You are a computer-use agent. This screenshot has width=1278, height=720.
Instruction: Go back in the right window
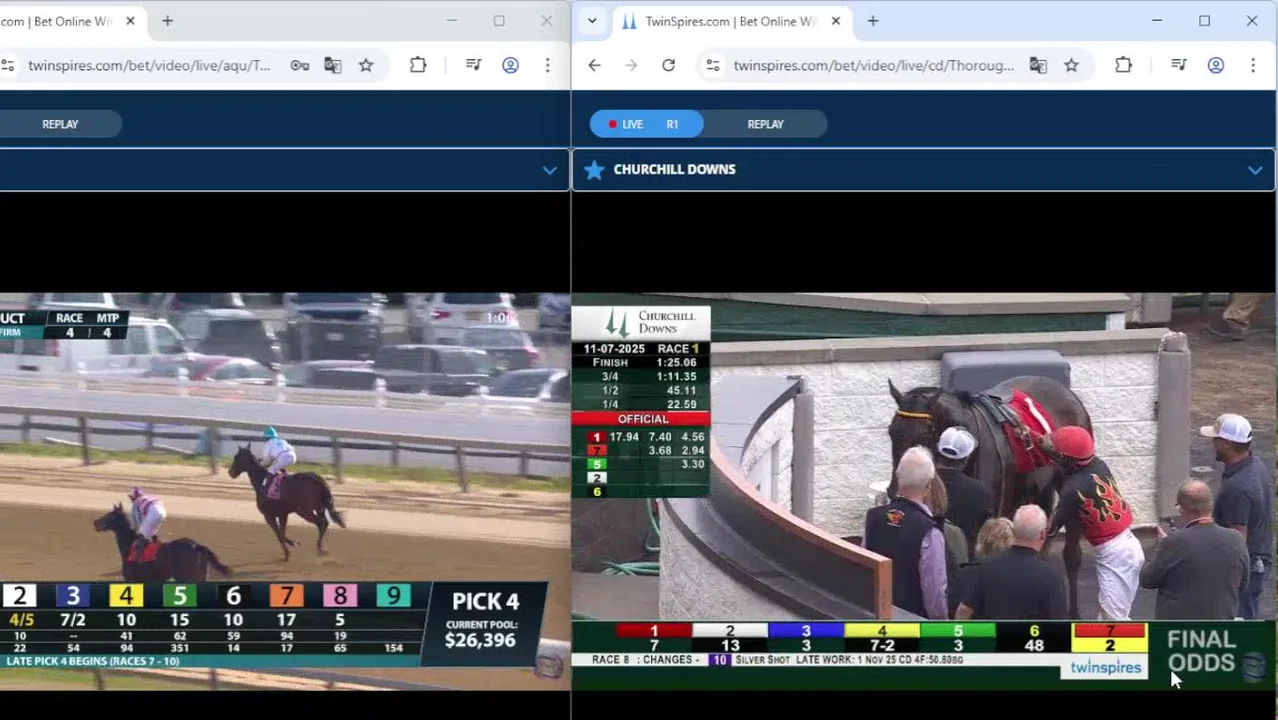point(594,66)
